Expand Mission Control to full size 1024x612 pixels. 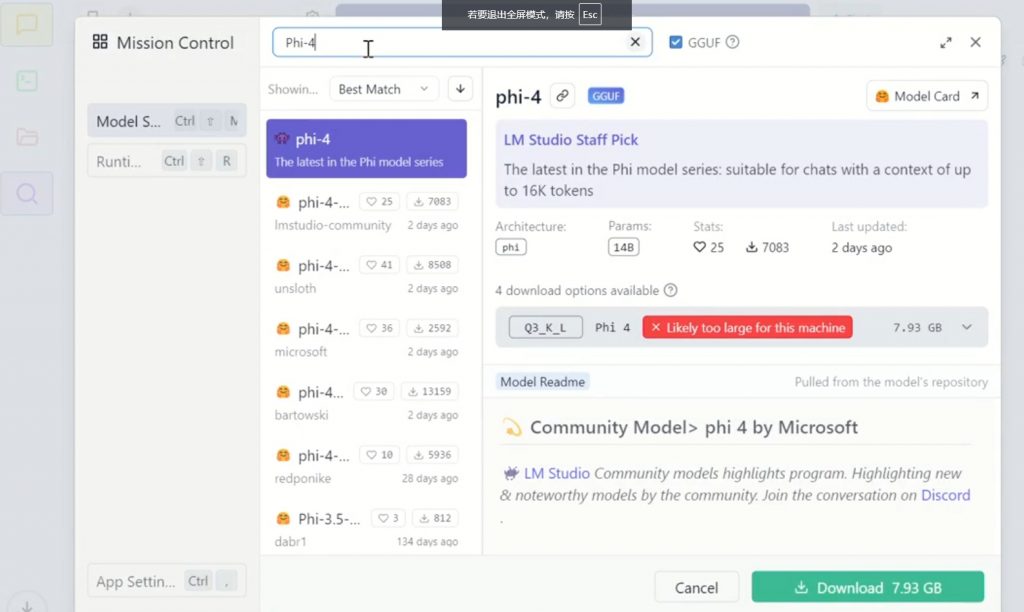(946, 42)
